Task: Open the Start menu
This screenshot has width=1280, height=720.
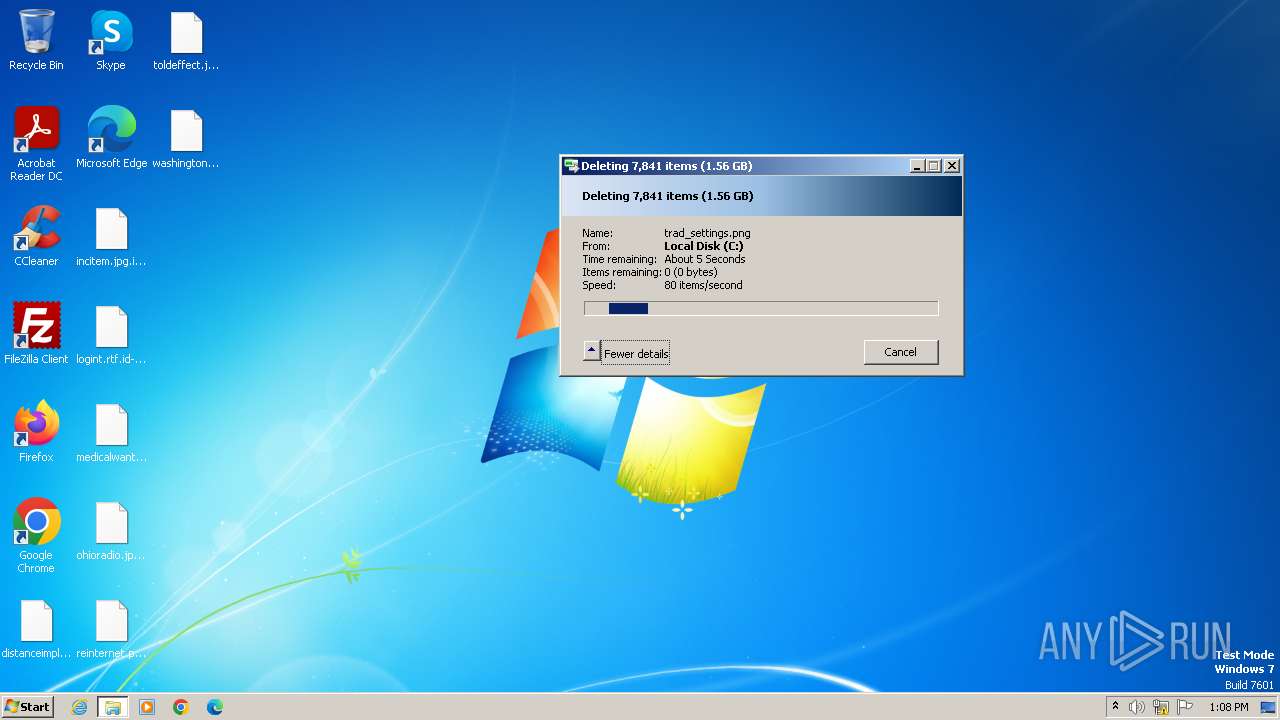Action: tap(27, 707)
